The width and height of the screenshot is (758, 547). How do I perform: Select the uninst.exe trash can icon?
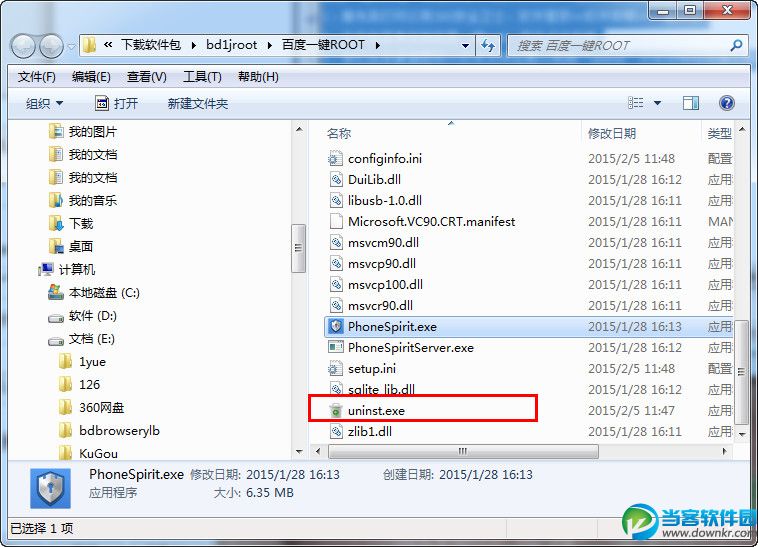[x=335, y=411]
